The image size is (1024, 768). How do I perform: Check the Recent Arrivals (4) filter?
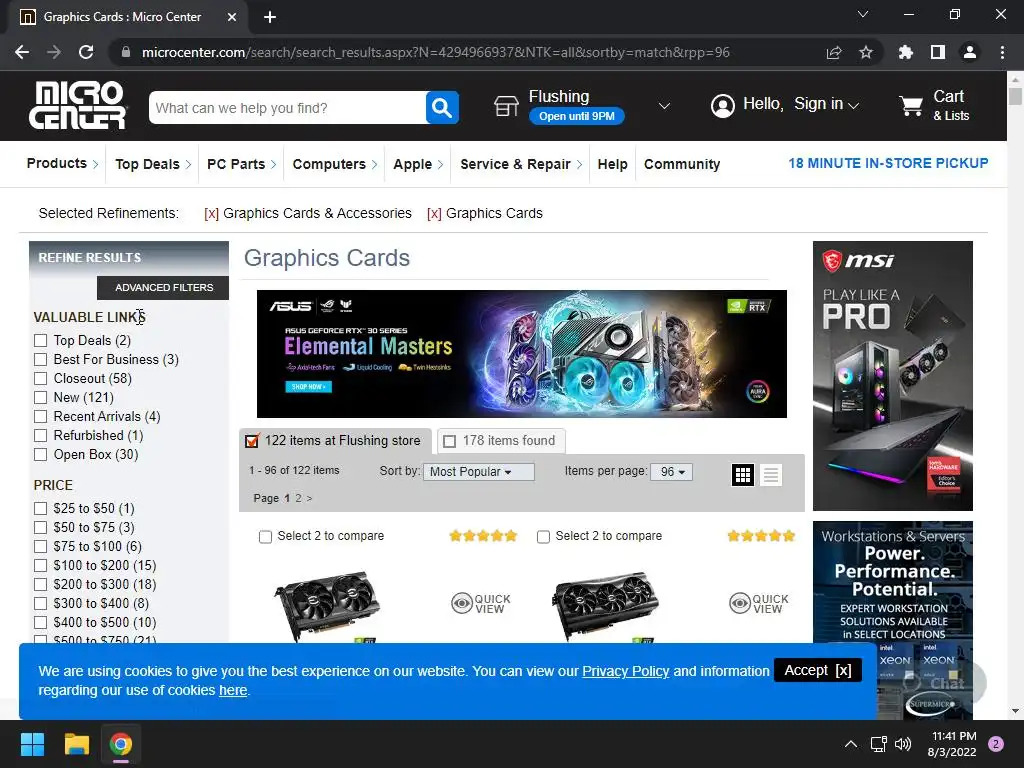click(x=40, y=416)
